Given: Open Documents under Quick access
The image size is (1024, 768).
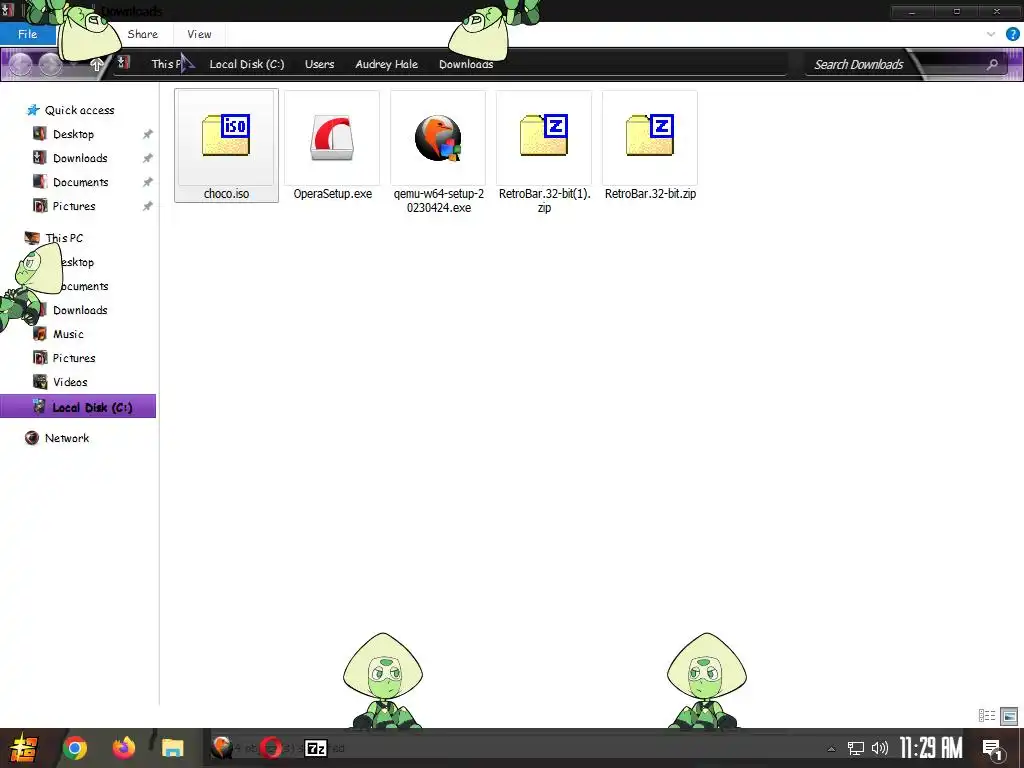Looking at the screenshot, I should [80, 182].
